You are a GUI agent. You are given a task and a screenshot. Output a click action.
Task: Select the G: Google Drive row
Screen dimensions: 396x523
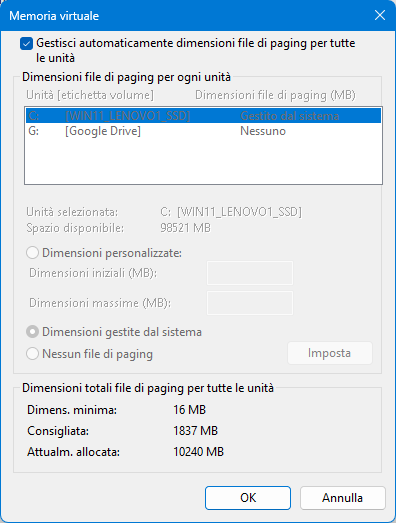[203, 131]
